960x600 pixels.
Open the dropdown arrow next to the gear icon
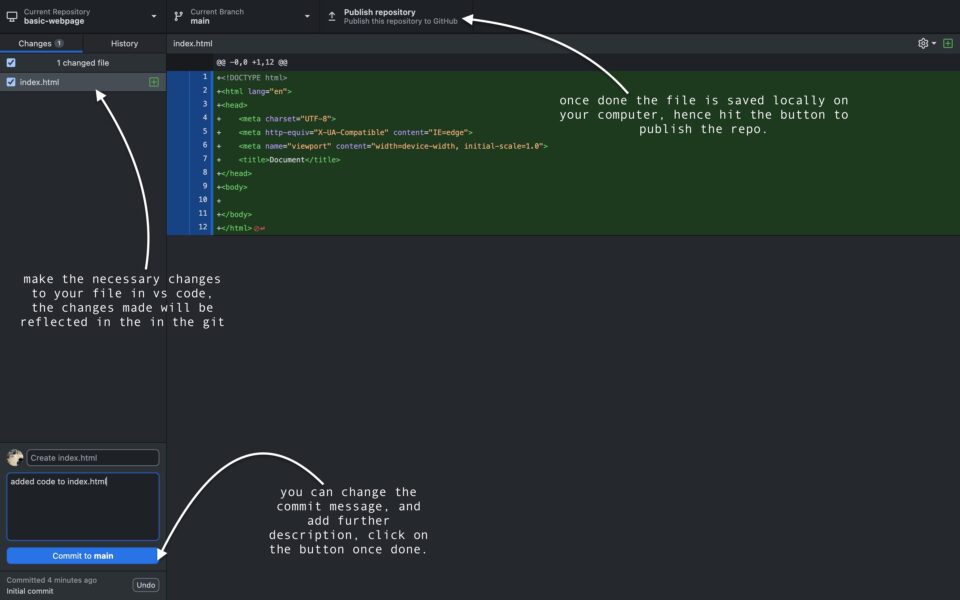click(935, 43)
